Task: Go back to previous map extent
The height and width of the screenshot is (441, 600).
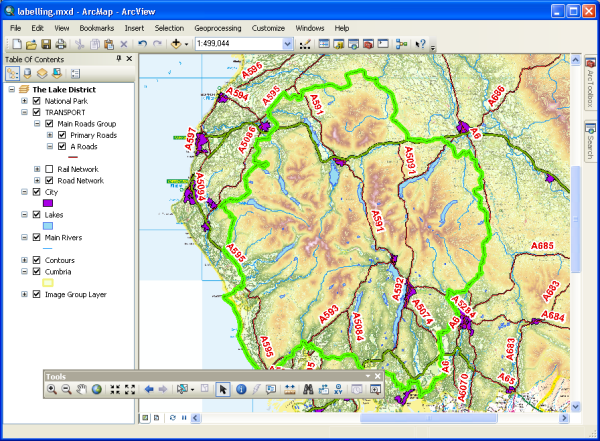Action: 149,390
